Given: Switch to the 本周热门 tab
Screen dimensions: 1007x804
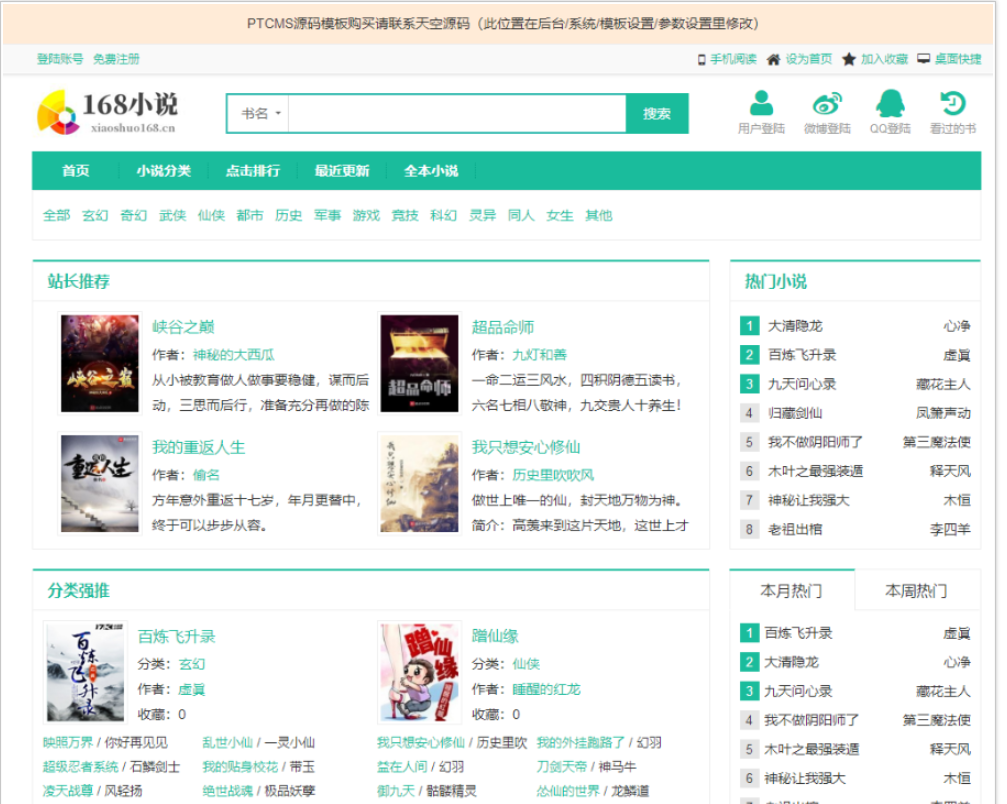Looking at the screenshot, I should click(915, 591).
